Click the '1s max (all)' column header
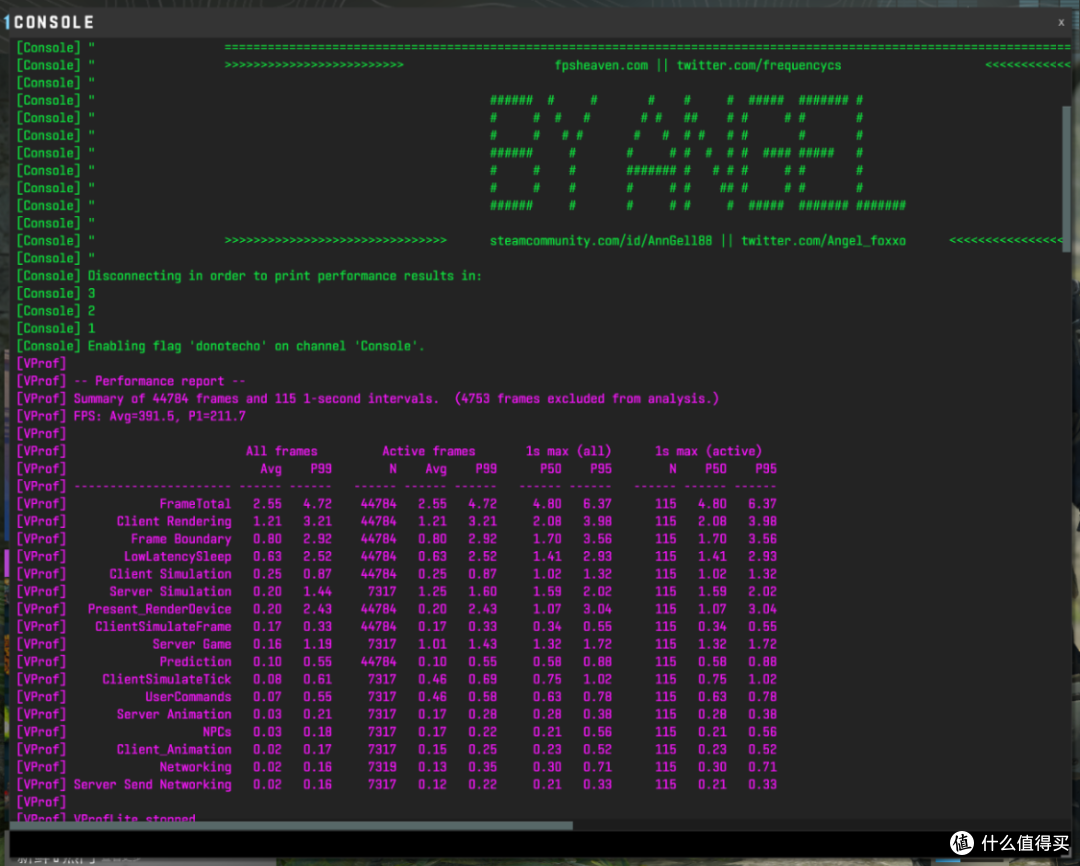This screenshot has height=866, width=1080. pyautogui.click(x=568, y=451)
